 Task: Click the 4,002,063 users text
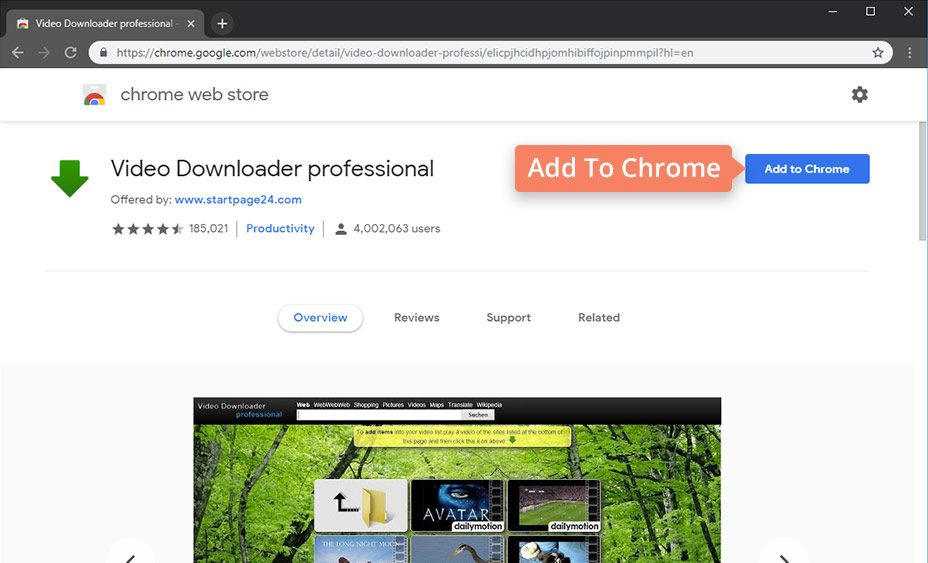click(397, 229)
